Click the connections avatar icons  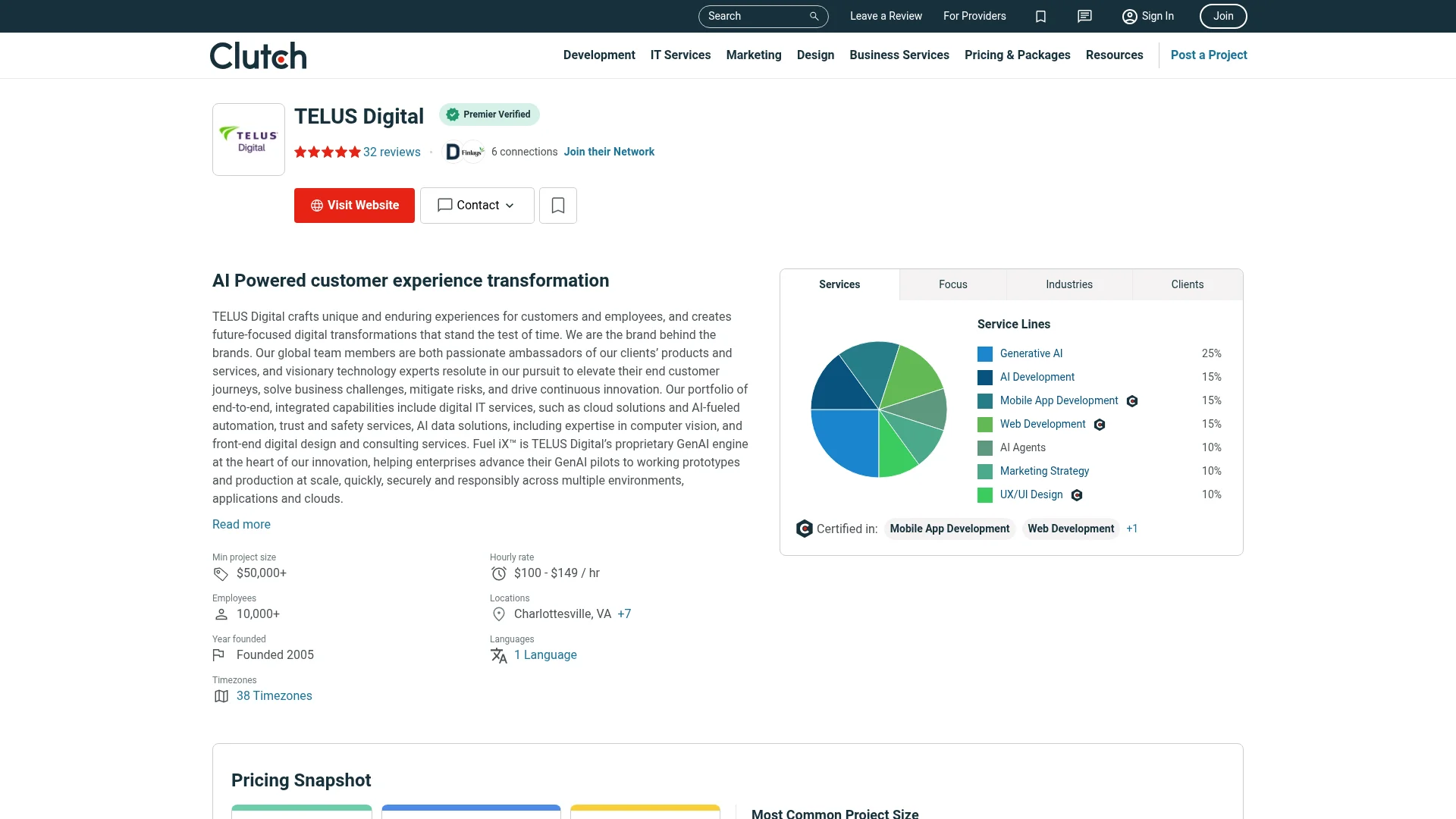pos(464,152)
